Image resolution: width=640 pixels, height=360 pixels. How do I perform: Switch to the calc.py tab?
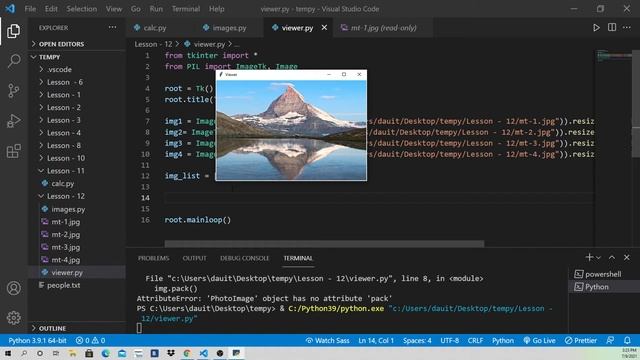pos(155,28)
